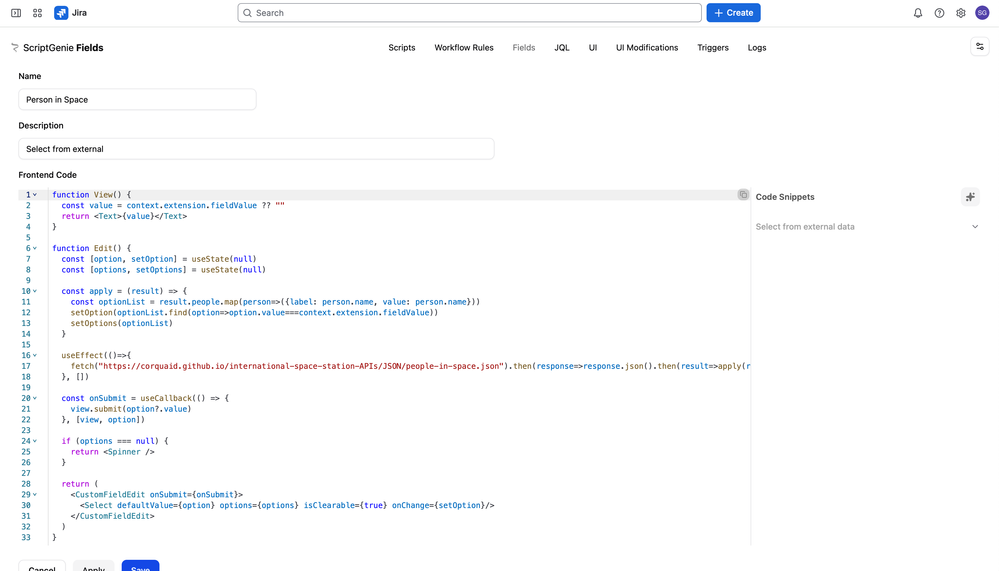Click the AI sparkle icon near Code Snippets
This screenshot has width=999, height=571.
[970, 197]
